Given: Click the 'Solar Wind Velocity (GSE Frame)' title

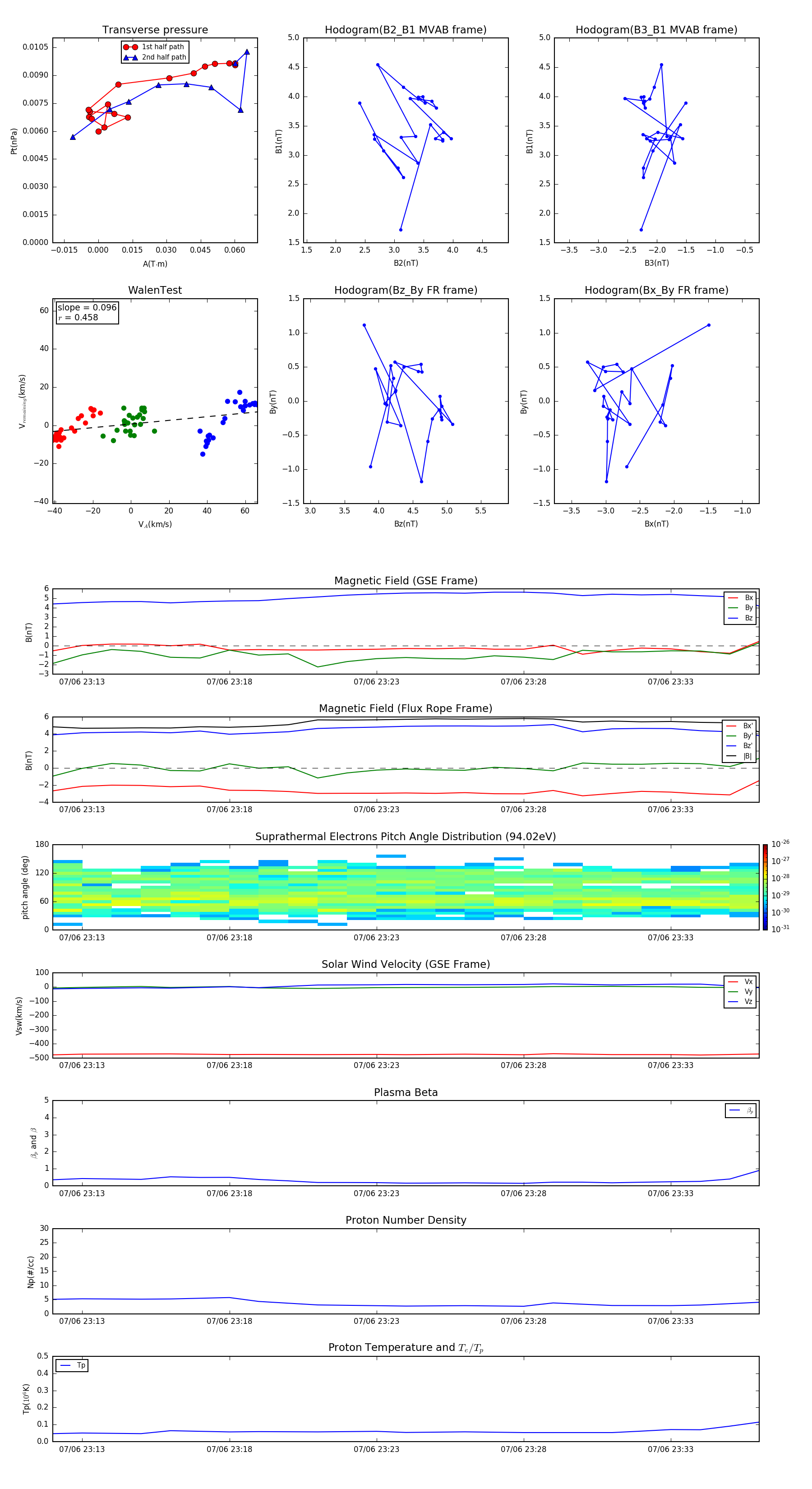Looking at the screenshot, I should (x=406, y=964).
